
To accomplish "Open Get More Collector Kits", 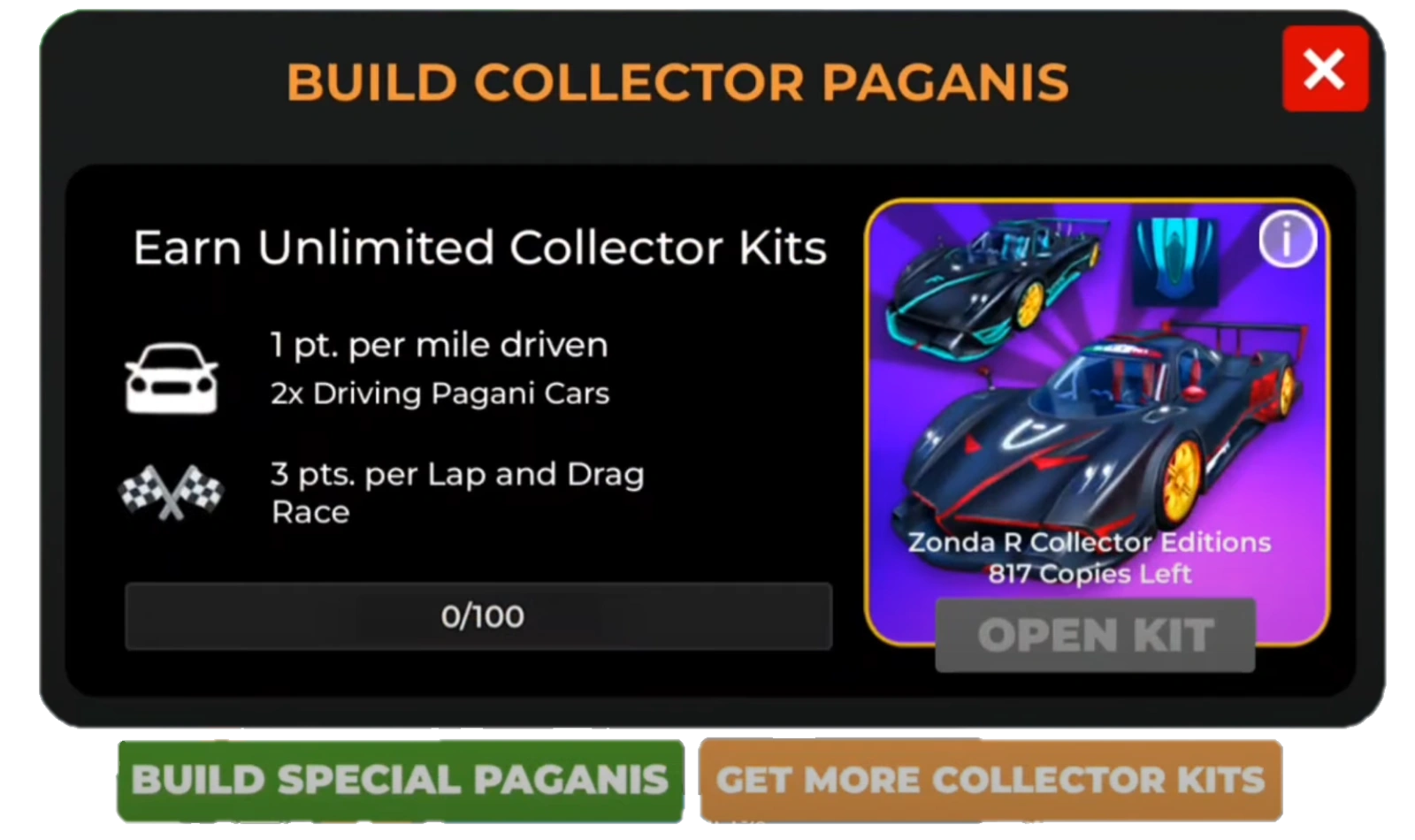I will (990, 781).
